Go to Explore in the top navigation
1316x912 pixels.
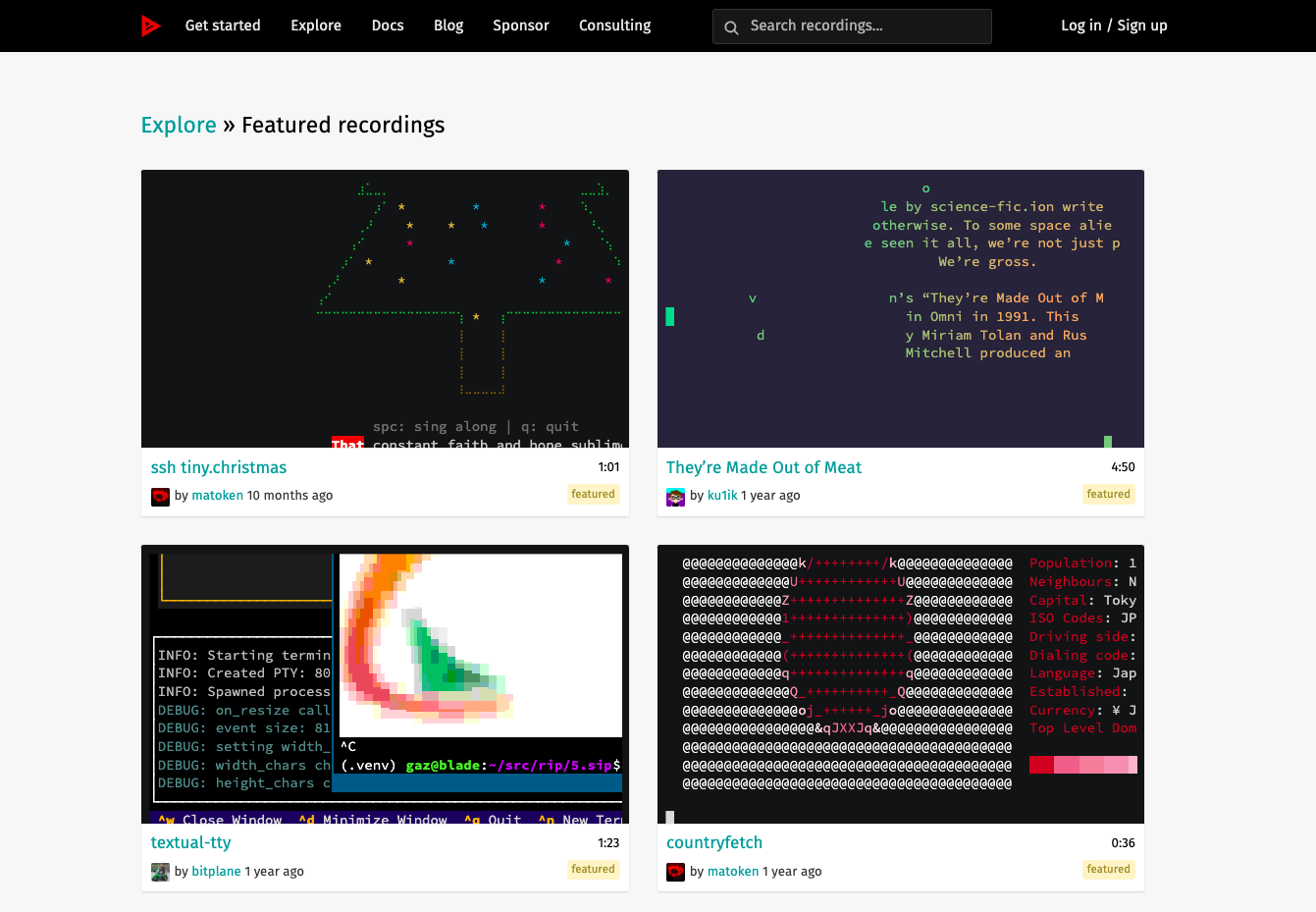coord(316,26)
